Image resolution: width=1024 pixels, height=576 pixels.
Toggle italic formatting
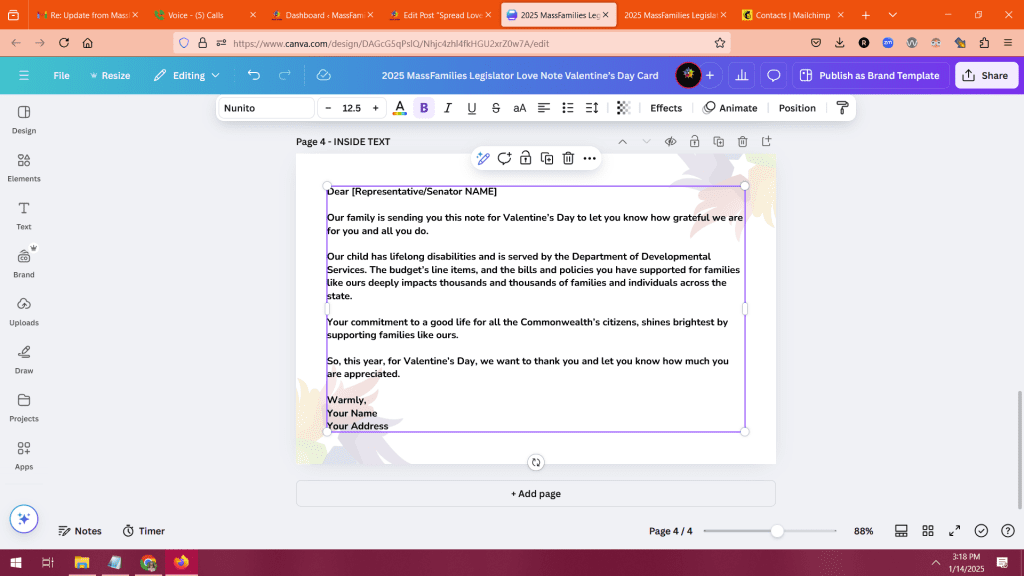[447, 108]
